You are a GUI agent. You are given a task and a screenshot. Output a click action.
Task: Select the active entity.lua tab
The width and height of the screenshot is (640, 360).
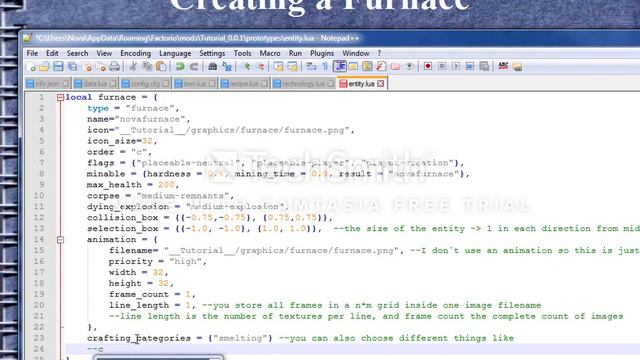362,83
